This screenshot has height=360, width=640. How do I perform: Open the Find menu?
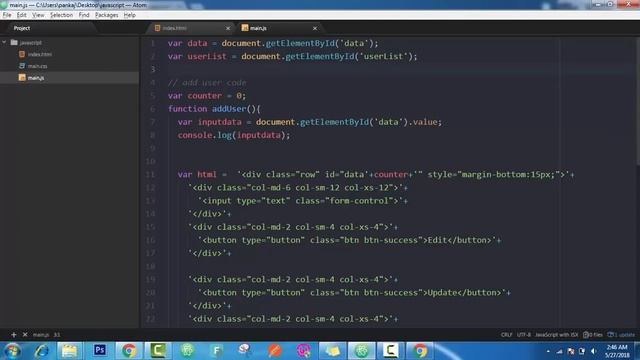point(84,15)
